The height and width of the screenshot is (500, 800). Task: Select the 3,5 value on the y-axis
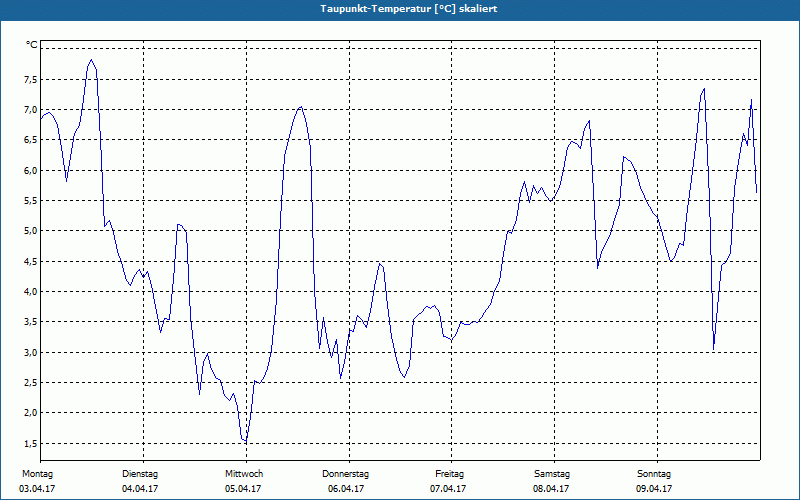click(x=29, y=322)
